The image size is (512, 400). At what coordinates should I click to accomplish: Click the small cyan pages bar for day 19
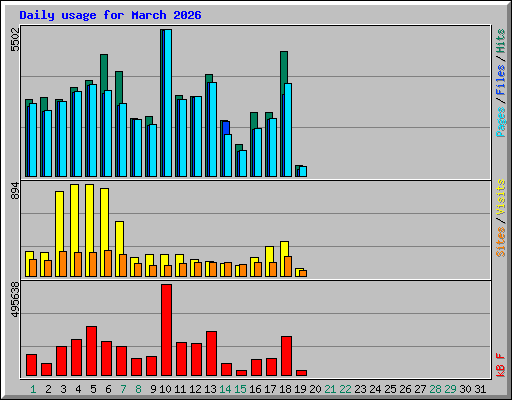(303, 171)
